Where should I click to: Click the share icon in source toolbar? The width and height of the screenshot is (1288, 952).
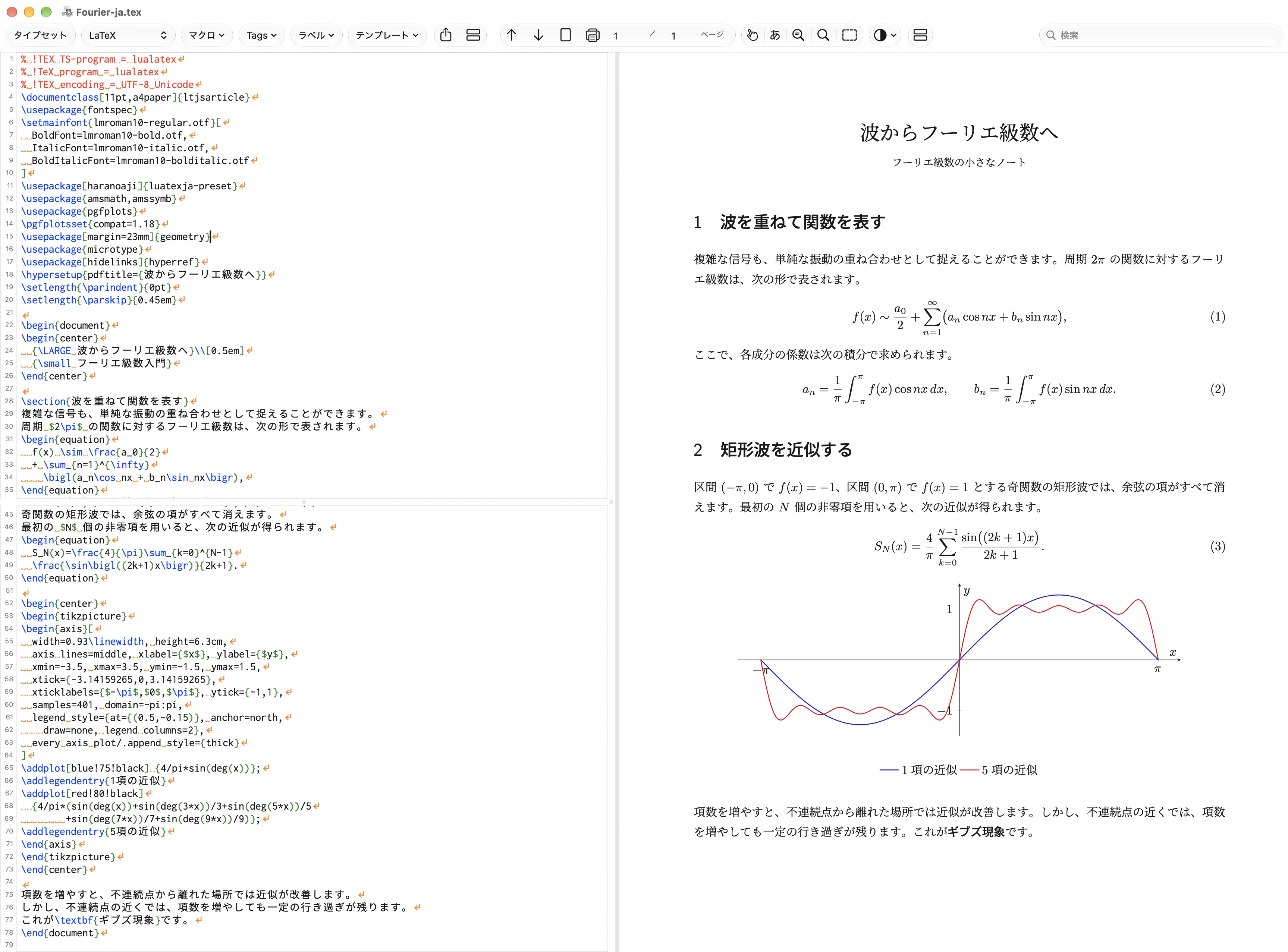446,35
